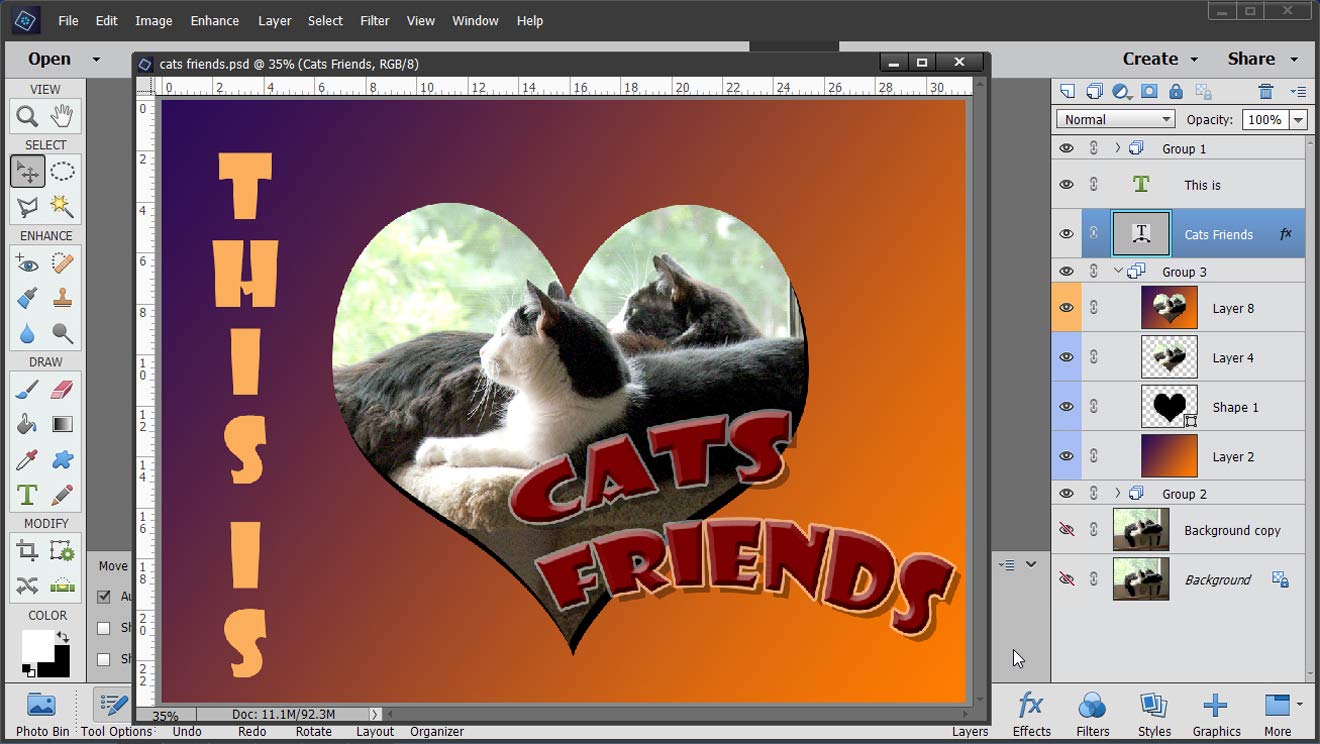Select the Gradient tool
This screenshot has height=744, width=1320.
(x=62, y=425)
